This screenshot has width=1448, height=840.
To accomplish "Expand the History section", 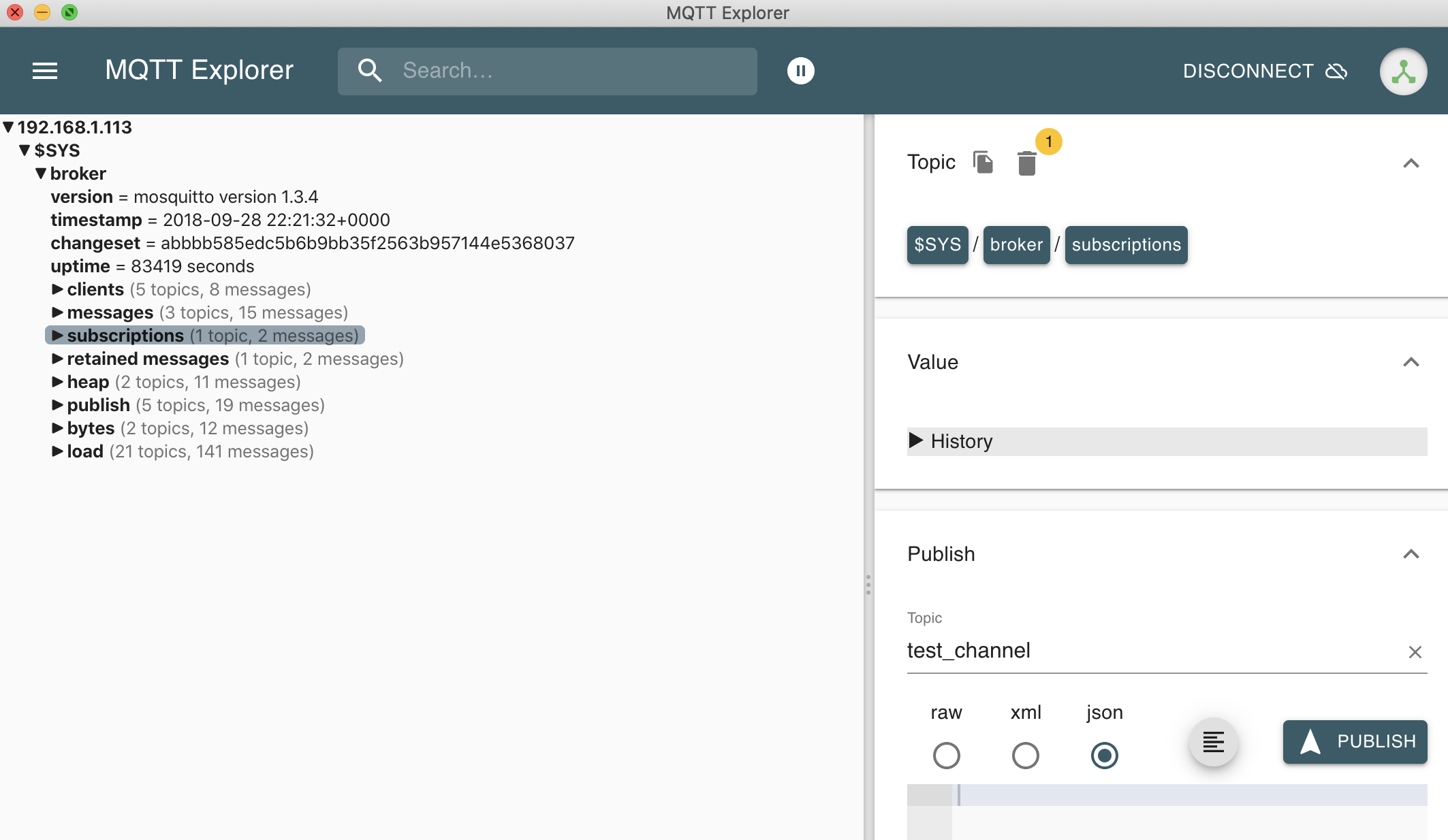I will [x=1167, y=441].
